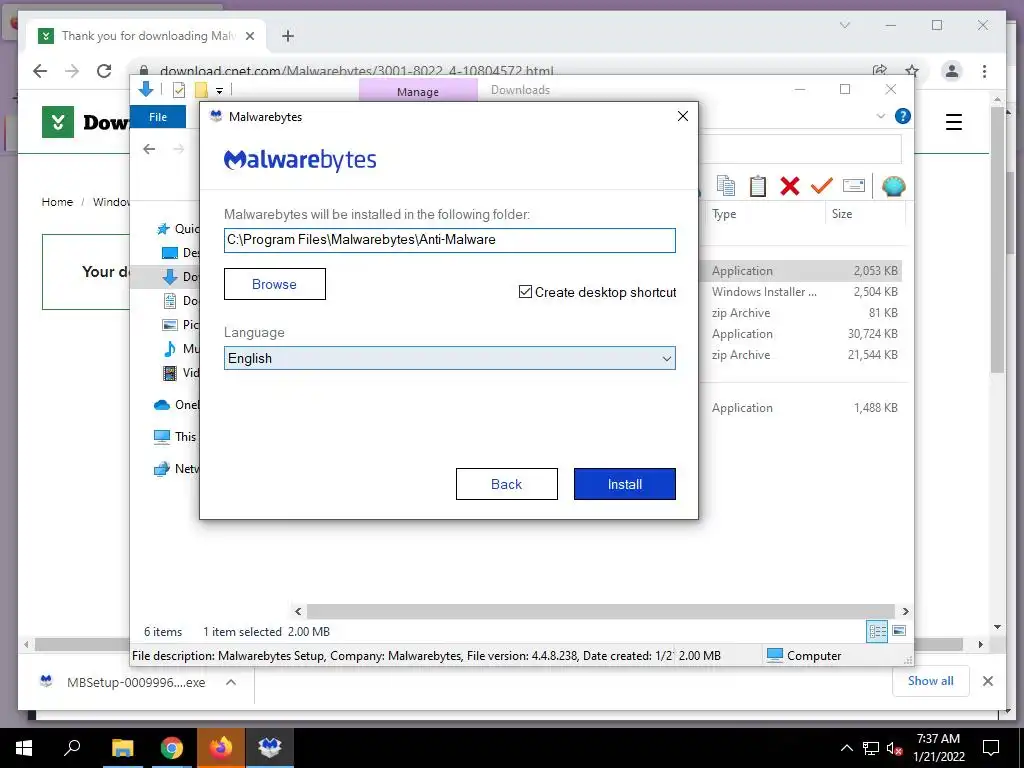Select This PC icon in sidebar
Viewport: 1024px width, 768px height.
(x=161, y=437)
